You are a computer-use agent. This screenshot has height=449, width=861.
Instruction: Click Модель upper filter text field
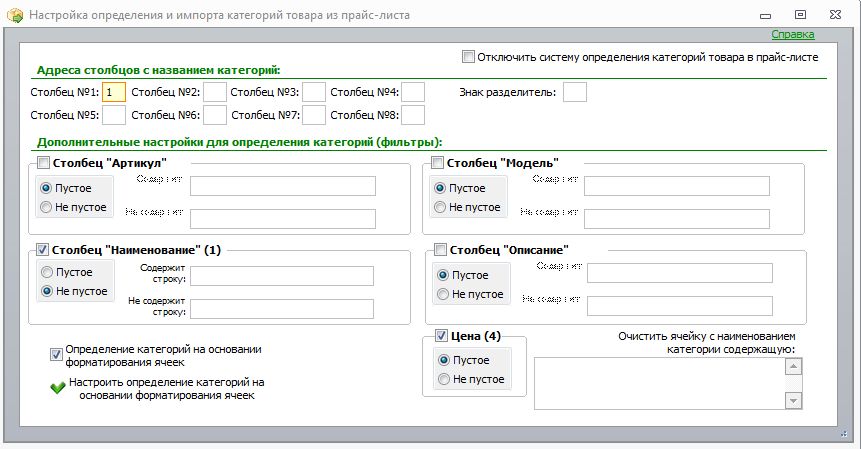(x=676, y=186)
